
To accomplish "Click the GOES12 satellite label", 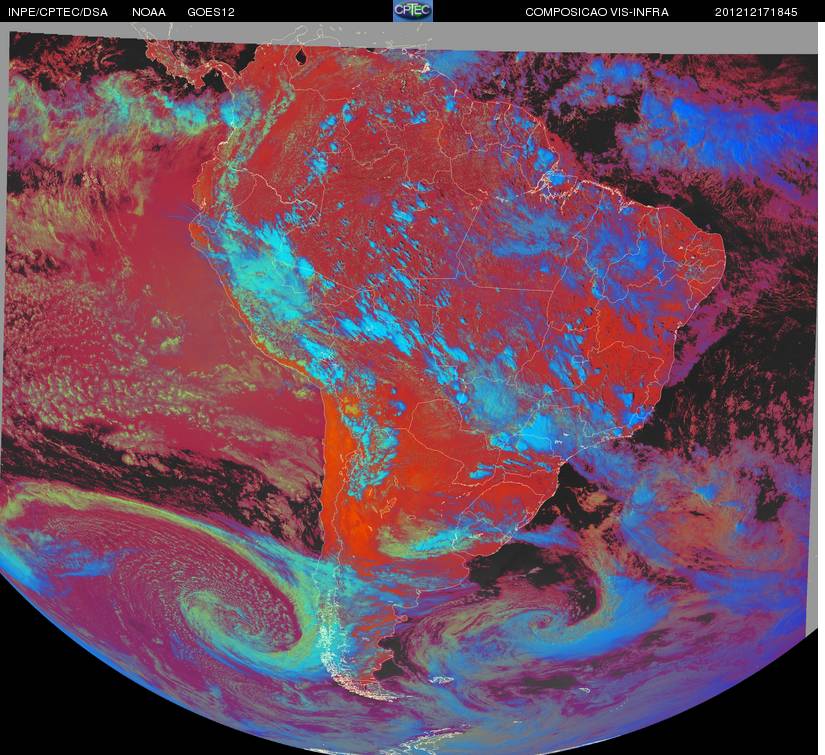I will (211, 12).
